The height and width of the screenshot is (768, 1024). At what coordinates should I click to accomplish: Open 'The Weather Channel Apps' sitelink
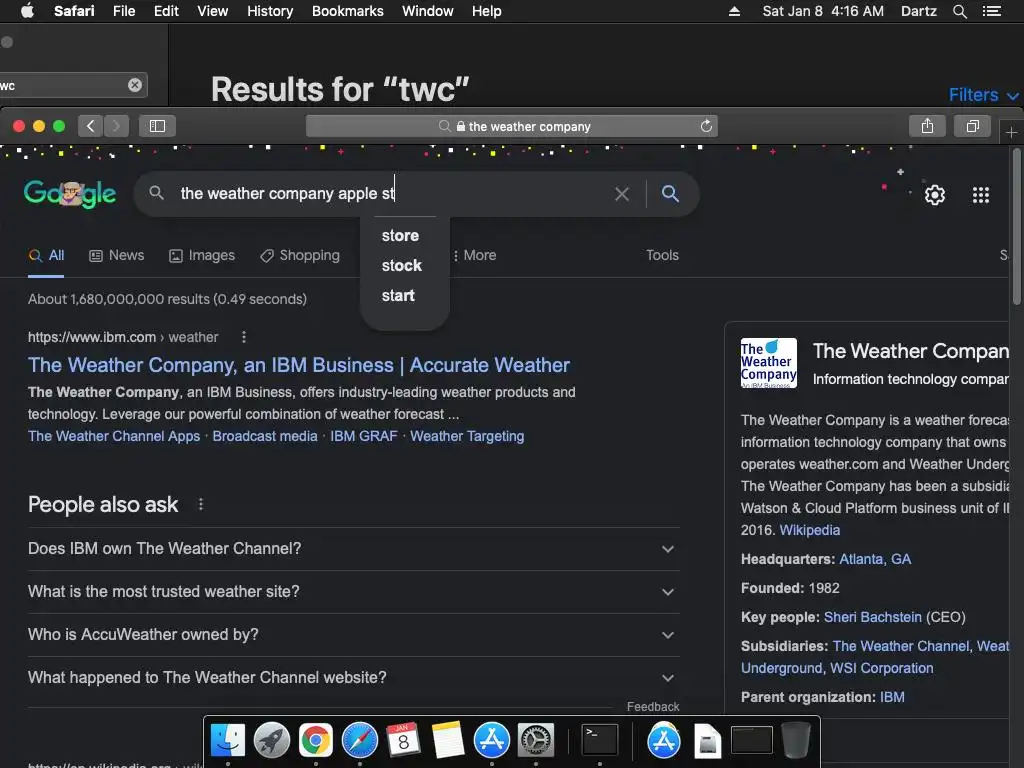tap(114, 436)
